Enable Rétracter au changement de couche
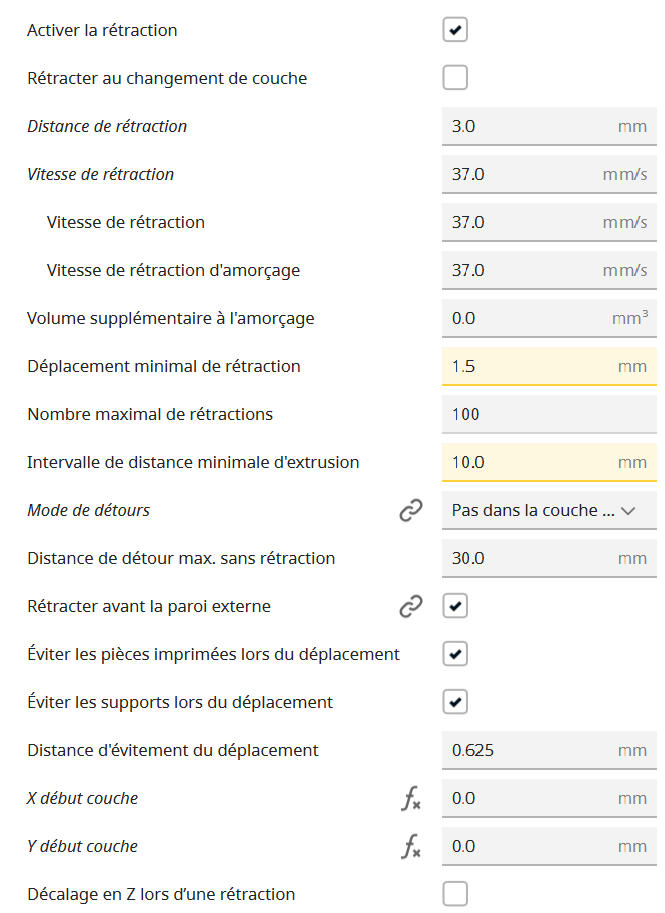Image resolution: width=665 pixels, height=913 pixels. 455,77
